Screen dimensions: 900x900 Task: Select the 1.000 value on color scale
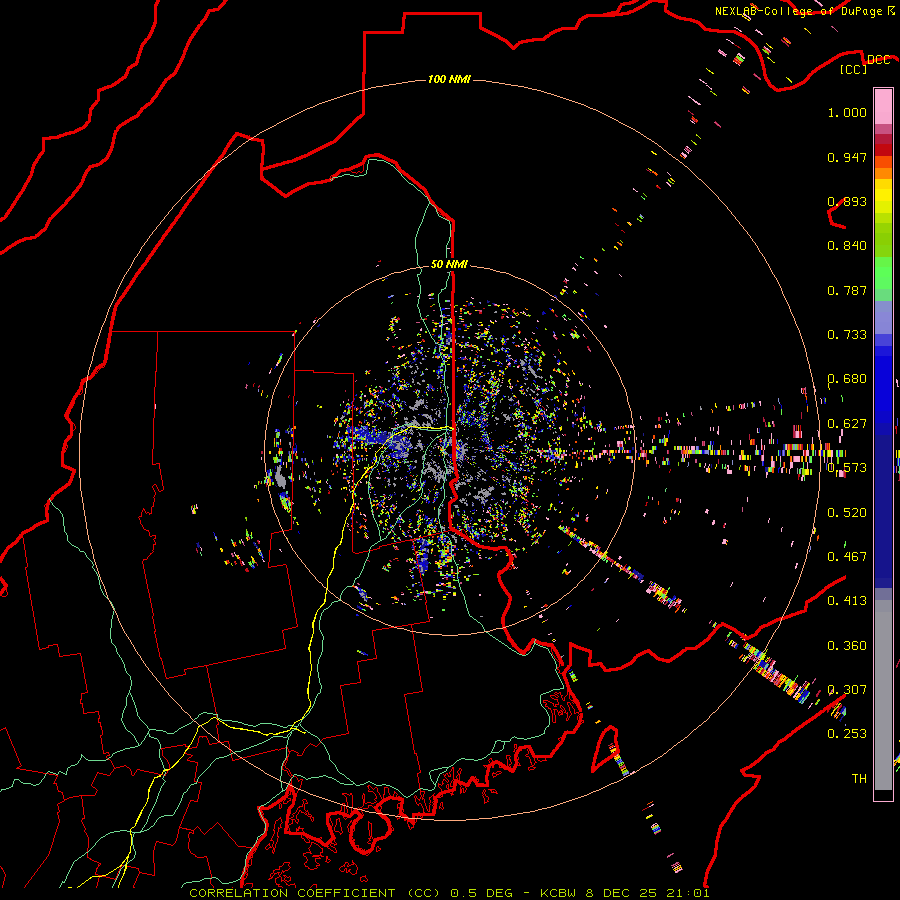[x=847, y=112]
